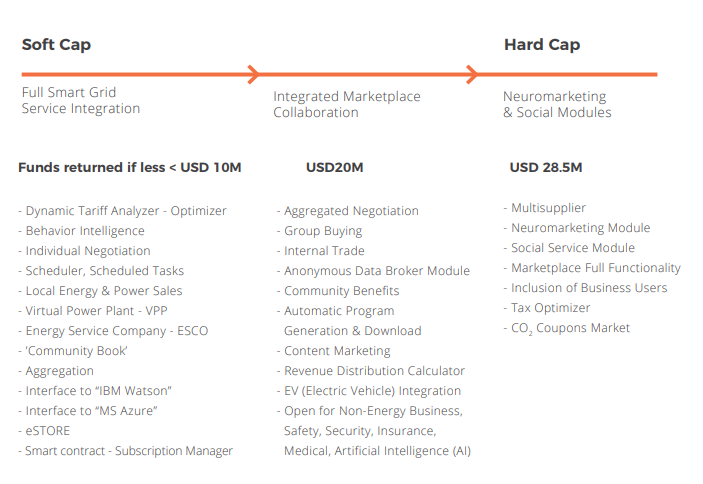The image size is (703, 484).
Task: Click the USD20M funding label
Action: coord(334,168)
